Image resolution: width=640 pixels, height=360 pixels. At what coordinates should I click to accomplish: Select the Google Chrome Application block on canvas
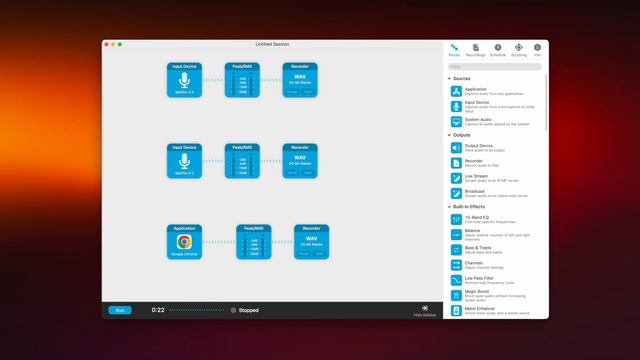pyautogui.click(x=184, y=242)
